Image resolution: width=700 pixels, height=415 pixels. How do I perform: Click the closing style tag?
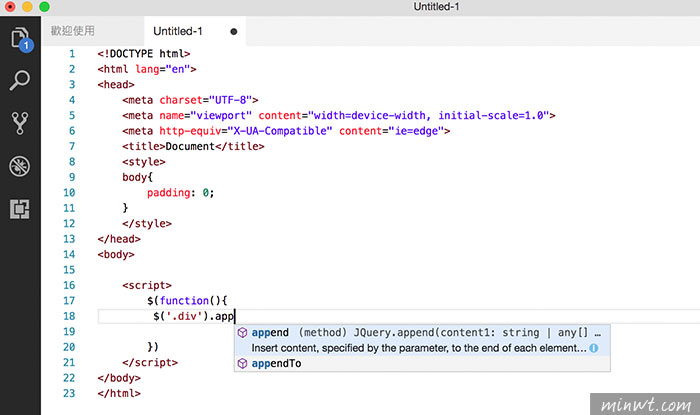pyautogui.click(x=147, y=224)
